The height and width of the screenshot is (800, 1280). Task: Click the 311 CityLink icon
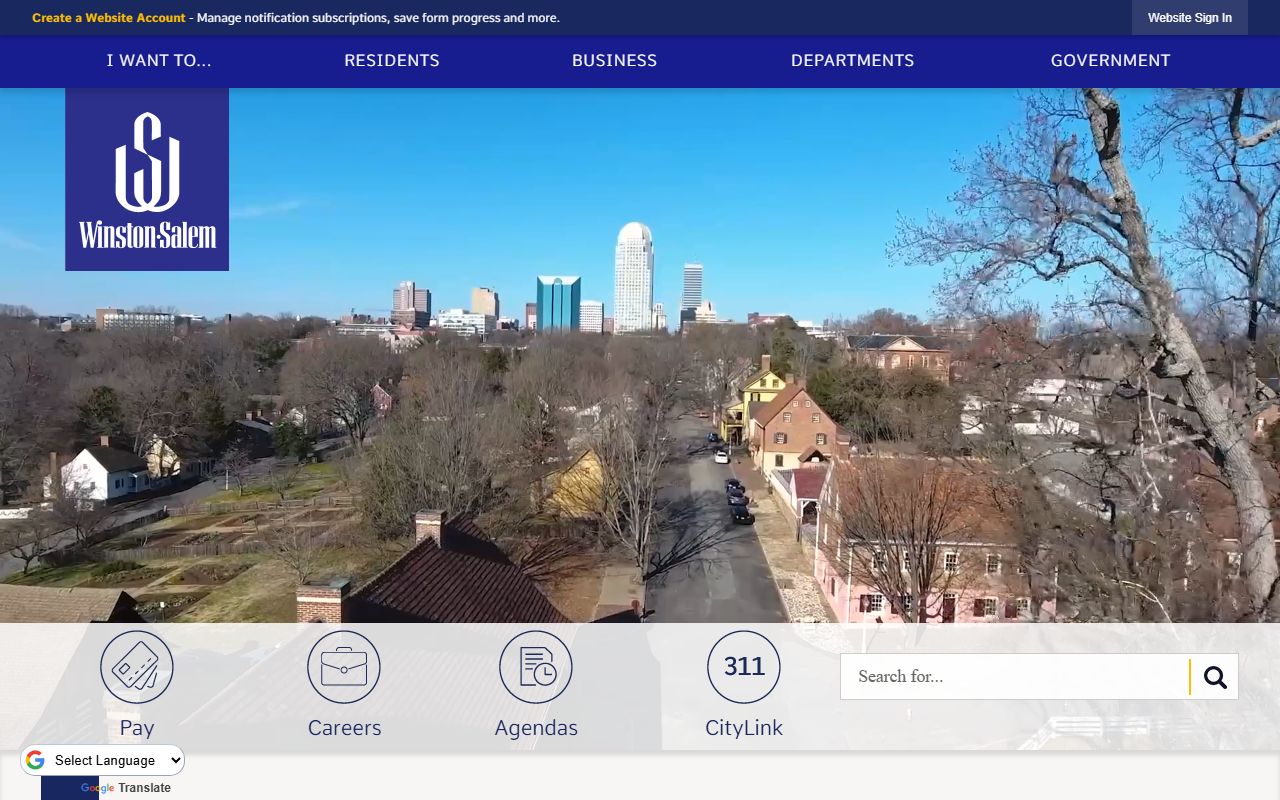(x=744, y=667)
